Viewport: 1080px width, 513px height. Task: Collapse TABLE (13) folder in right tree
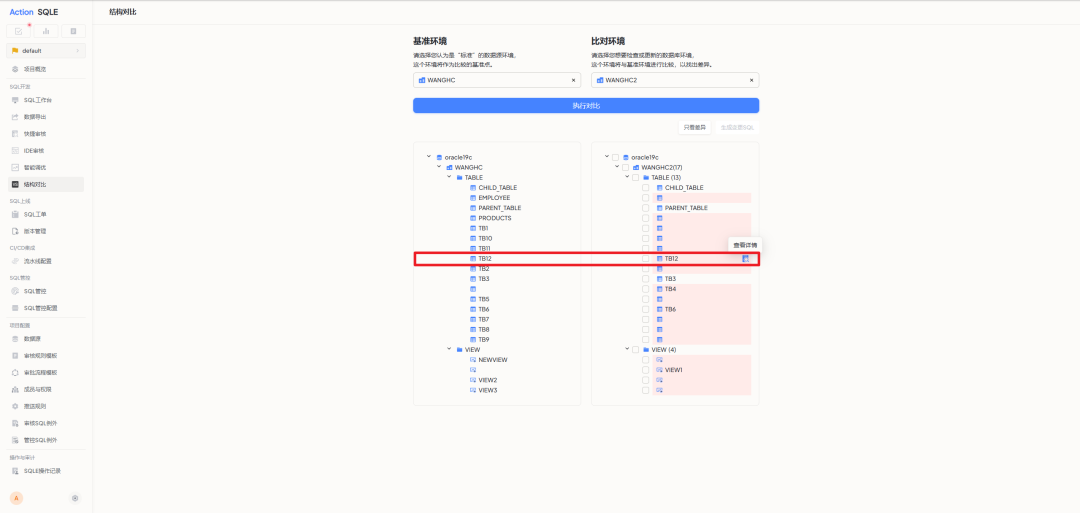(627, 176)
